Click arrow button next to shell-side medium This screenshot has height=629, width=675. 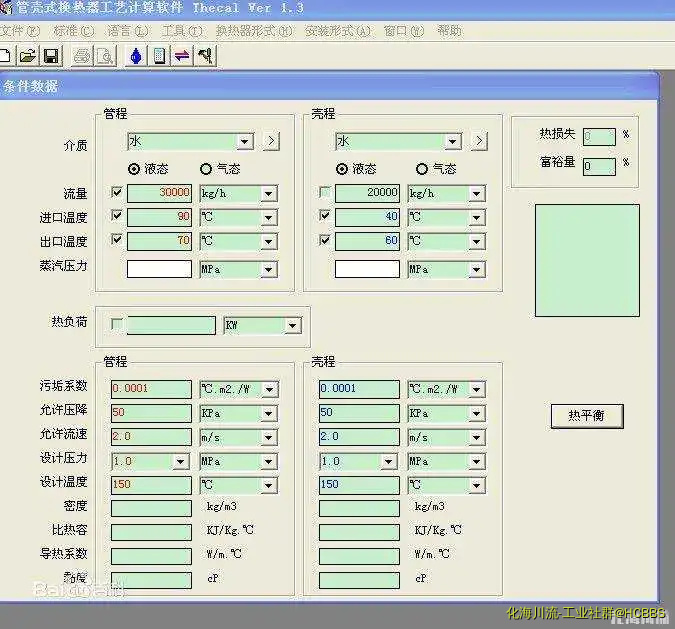tap(479, 141)
